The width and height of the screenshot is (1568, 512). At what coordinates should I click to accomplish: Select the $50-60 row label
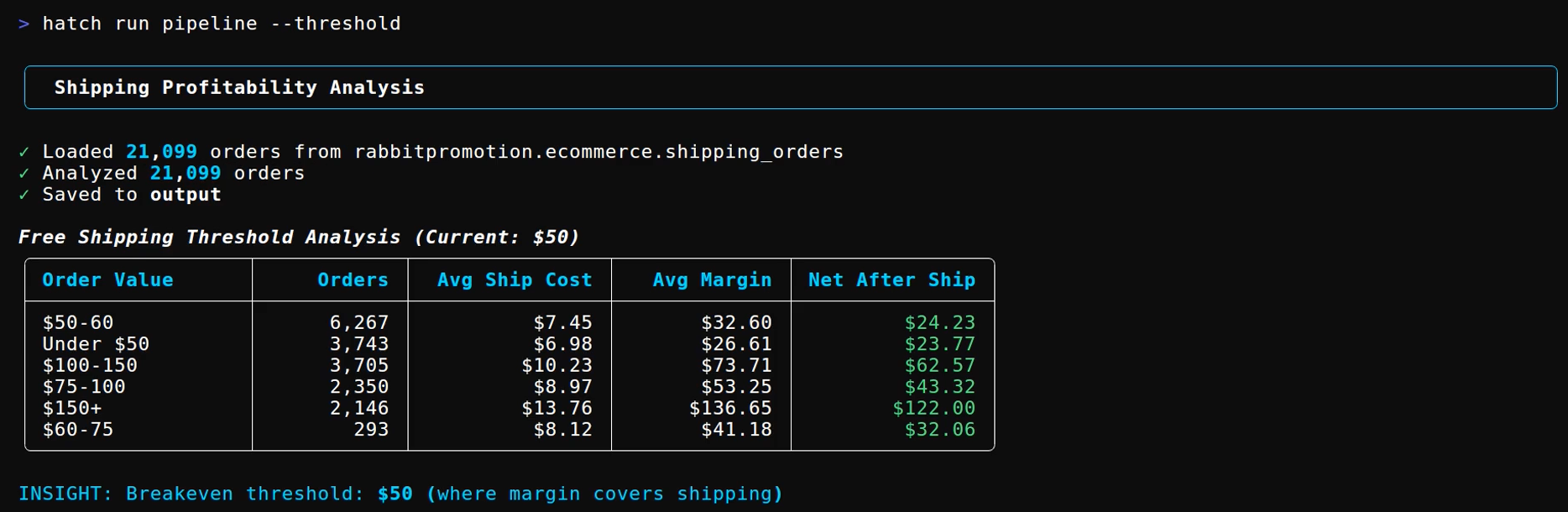(x=78, y=323)
